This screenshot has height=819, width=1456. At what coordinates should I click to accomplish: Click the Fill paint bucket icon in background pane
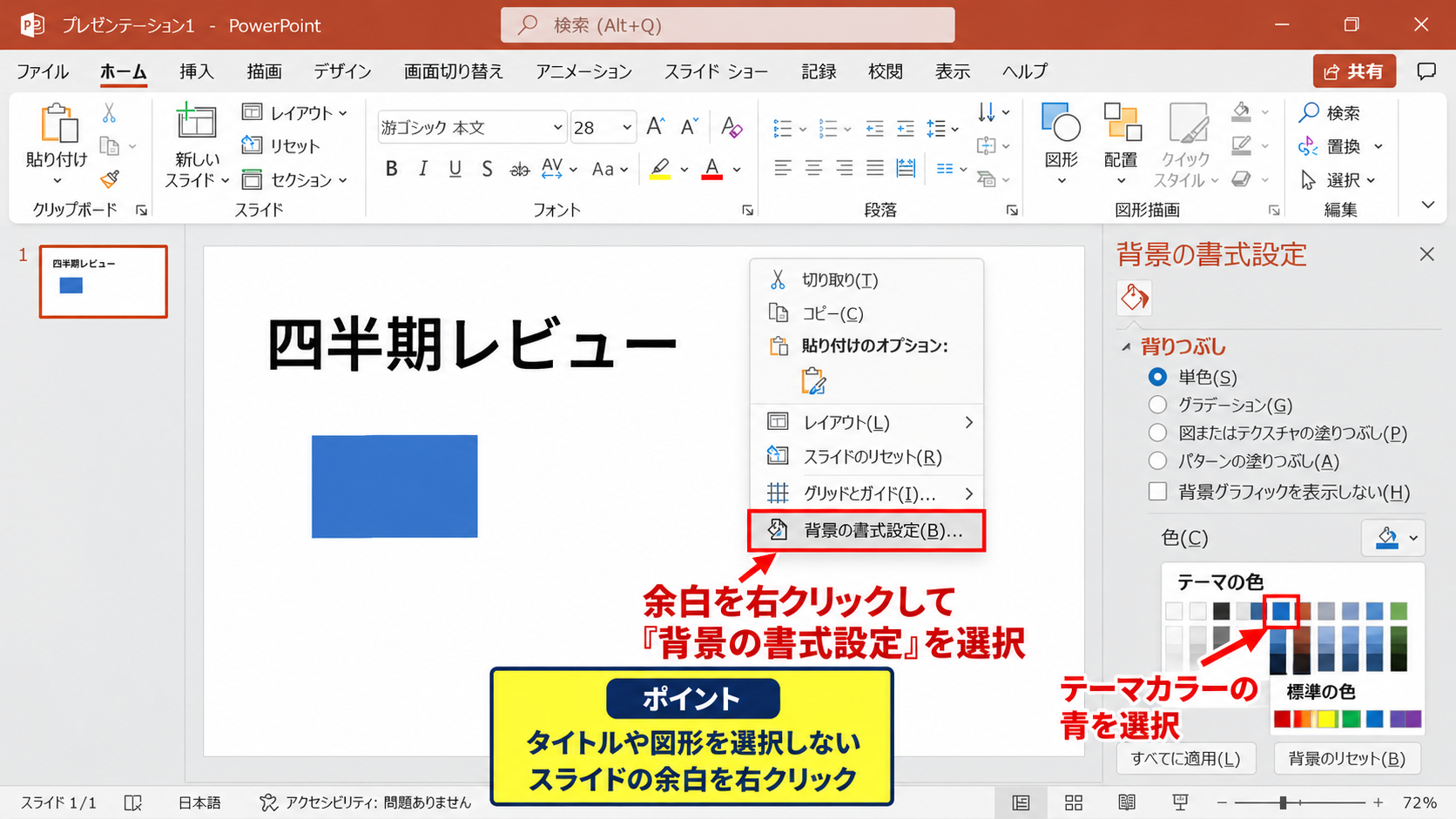click(1134, 298)
